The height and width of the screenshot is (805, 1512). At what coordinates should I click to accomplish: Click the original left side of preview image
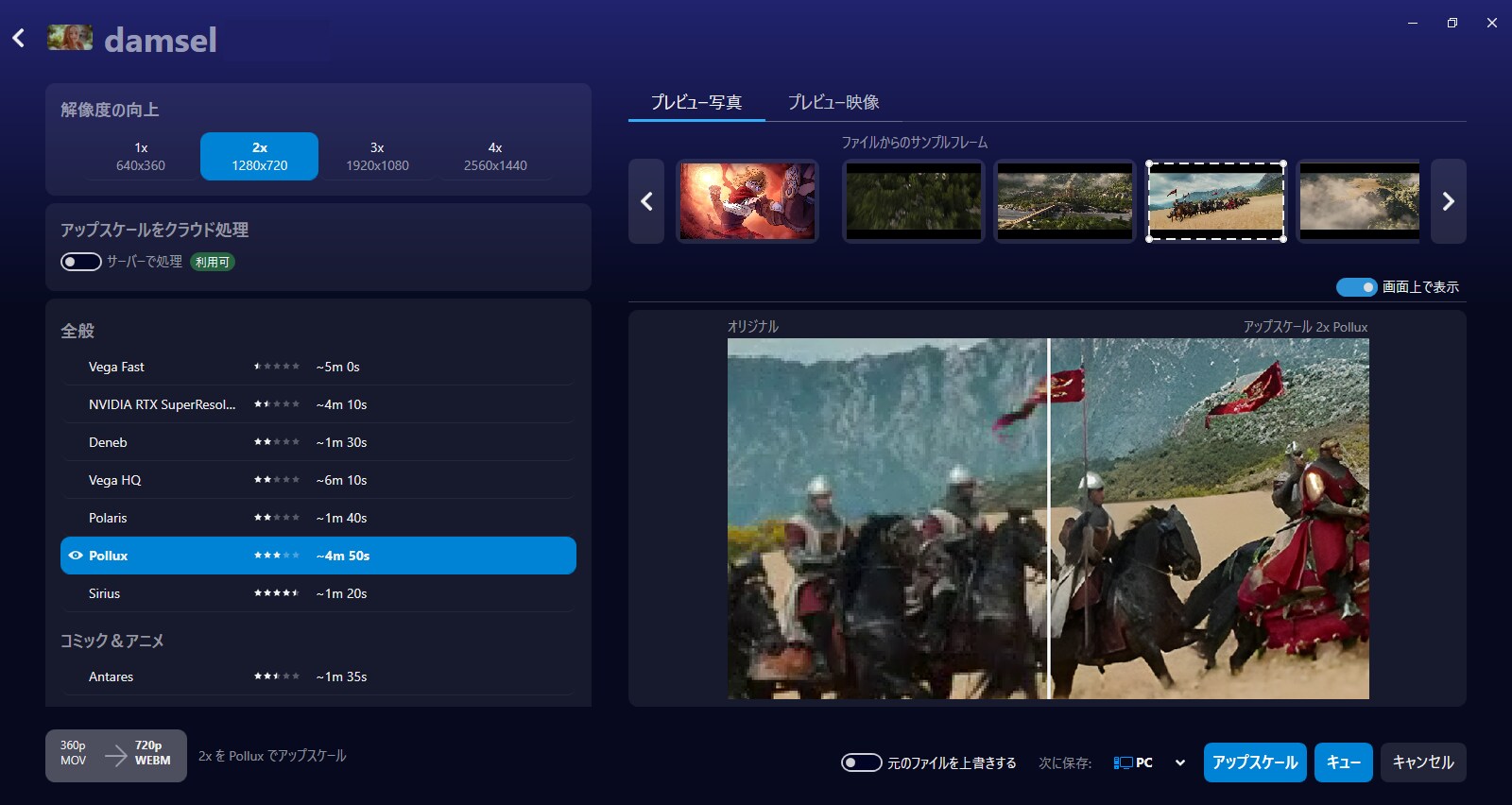pos(886,519)
